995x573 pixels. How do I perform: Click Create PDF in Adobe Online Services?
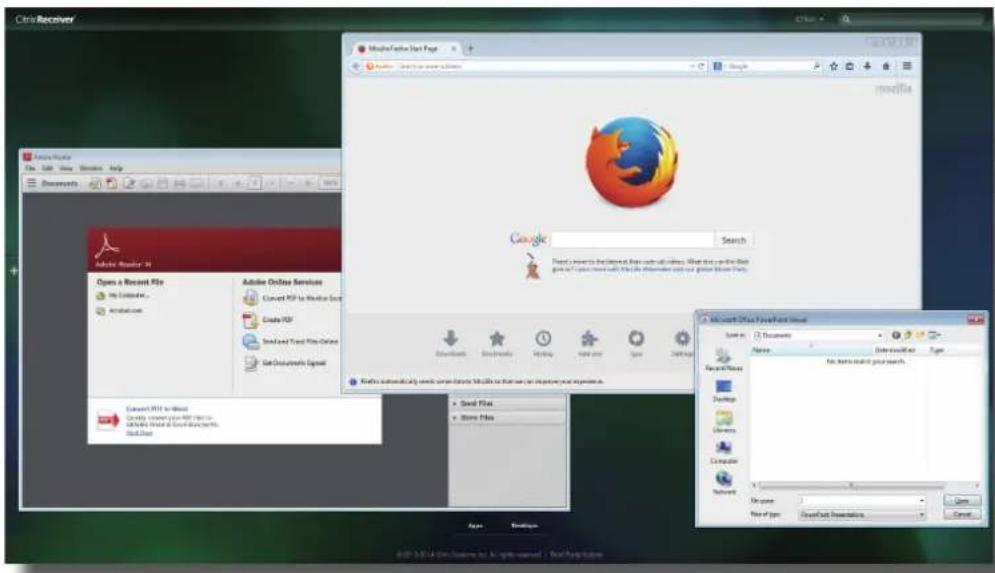click(x=268, y=320)
